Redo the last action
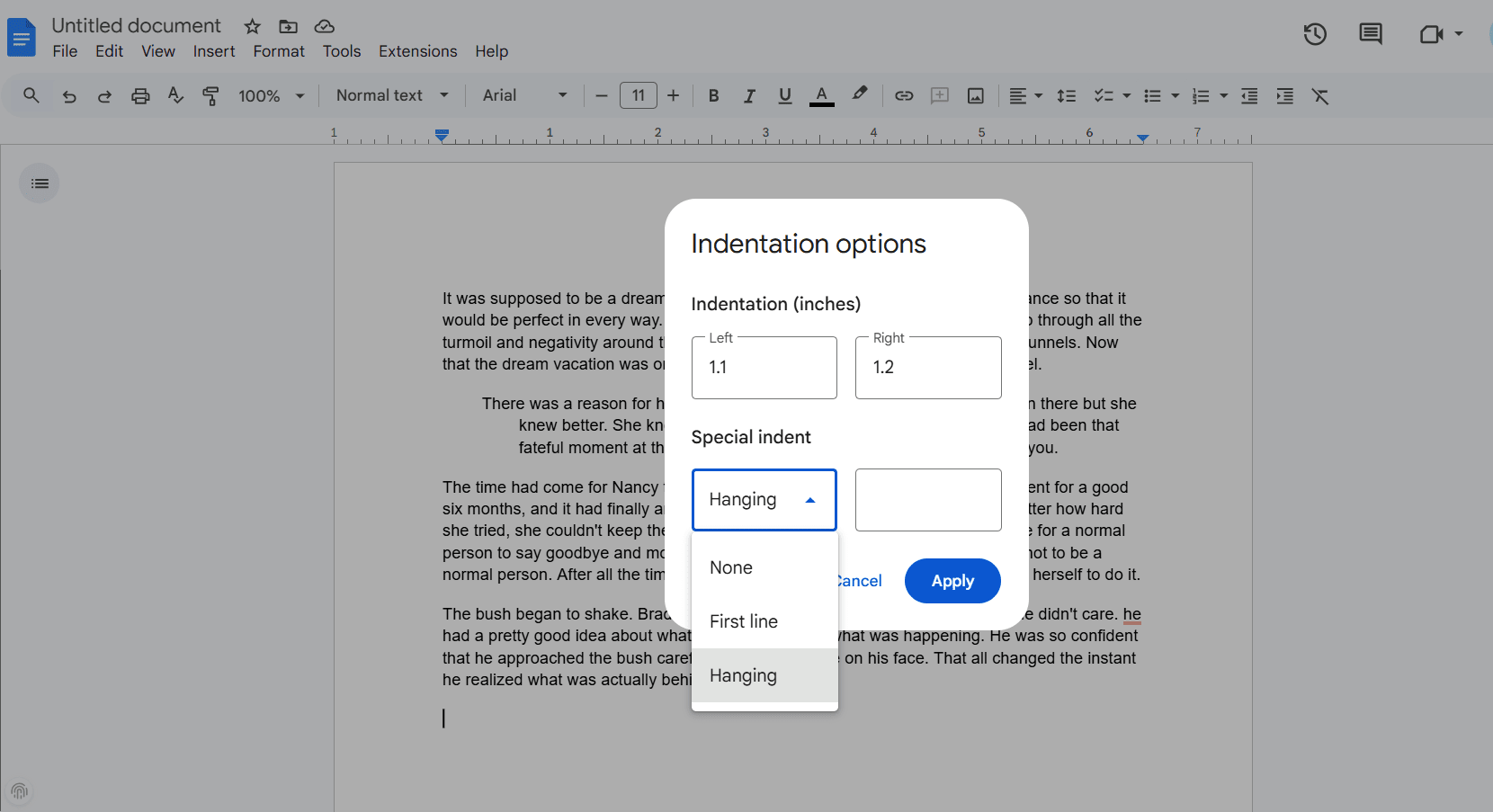Viewport: 1493px width, 812px height. [104, 96]
